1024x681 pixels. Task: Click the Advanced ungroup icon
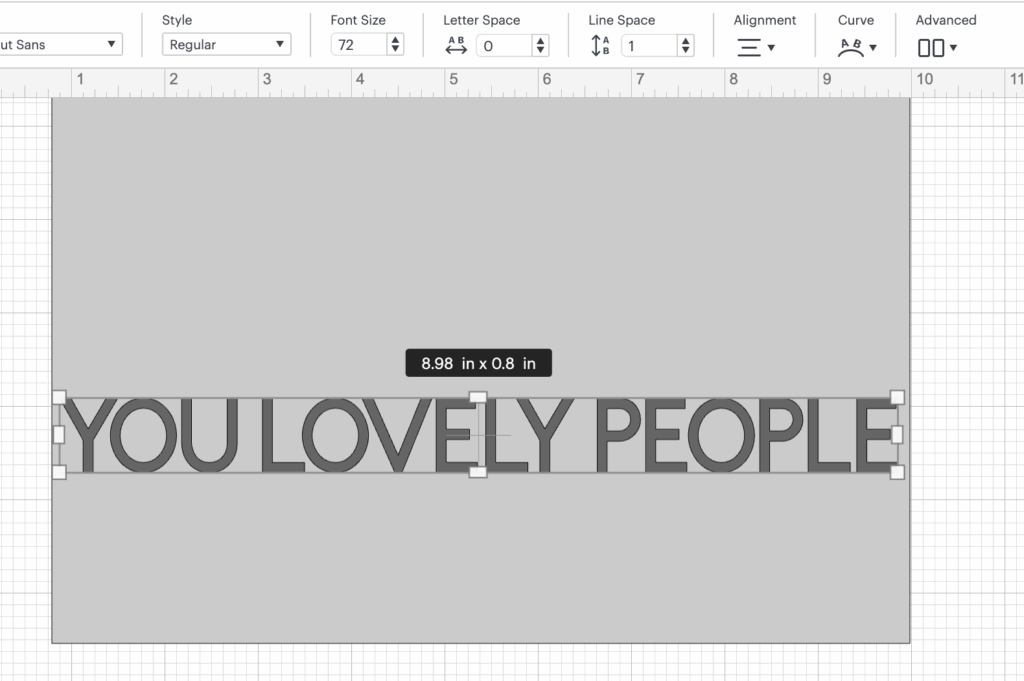pyautogui.click(x=936, y=47)
